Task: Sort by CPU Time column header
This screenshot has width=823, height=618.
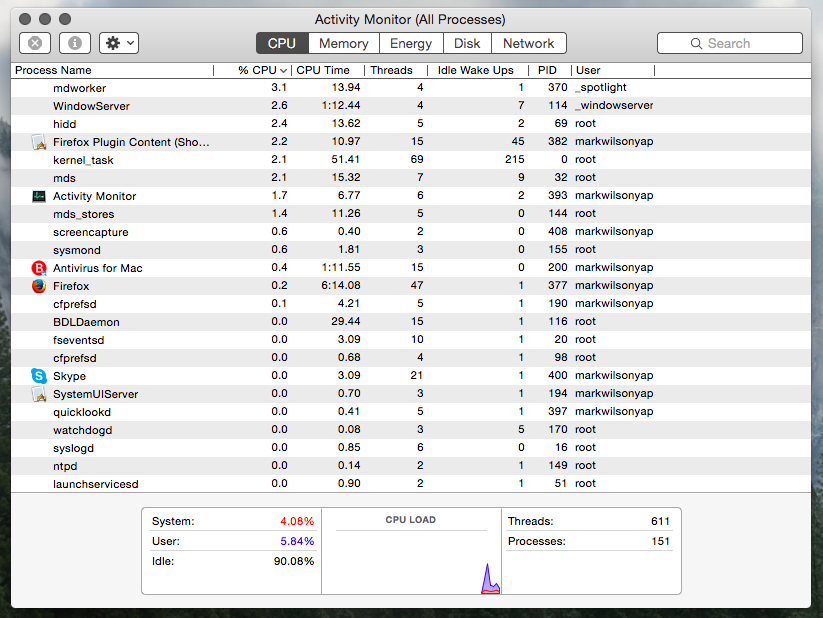Action: coord(328,70)
